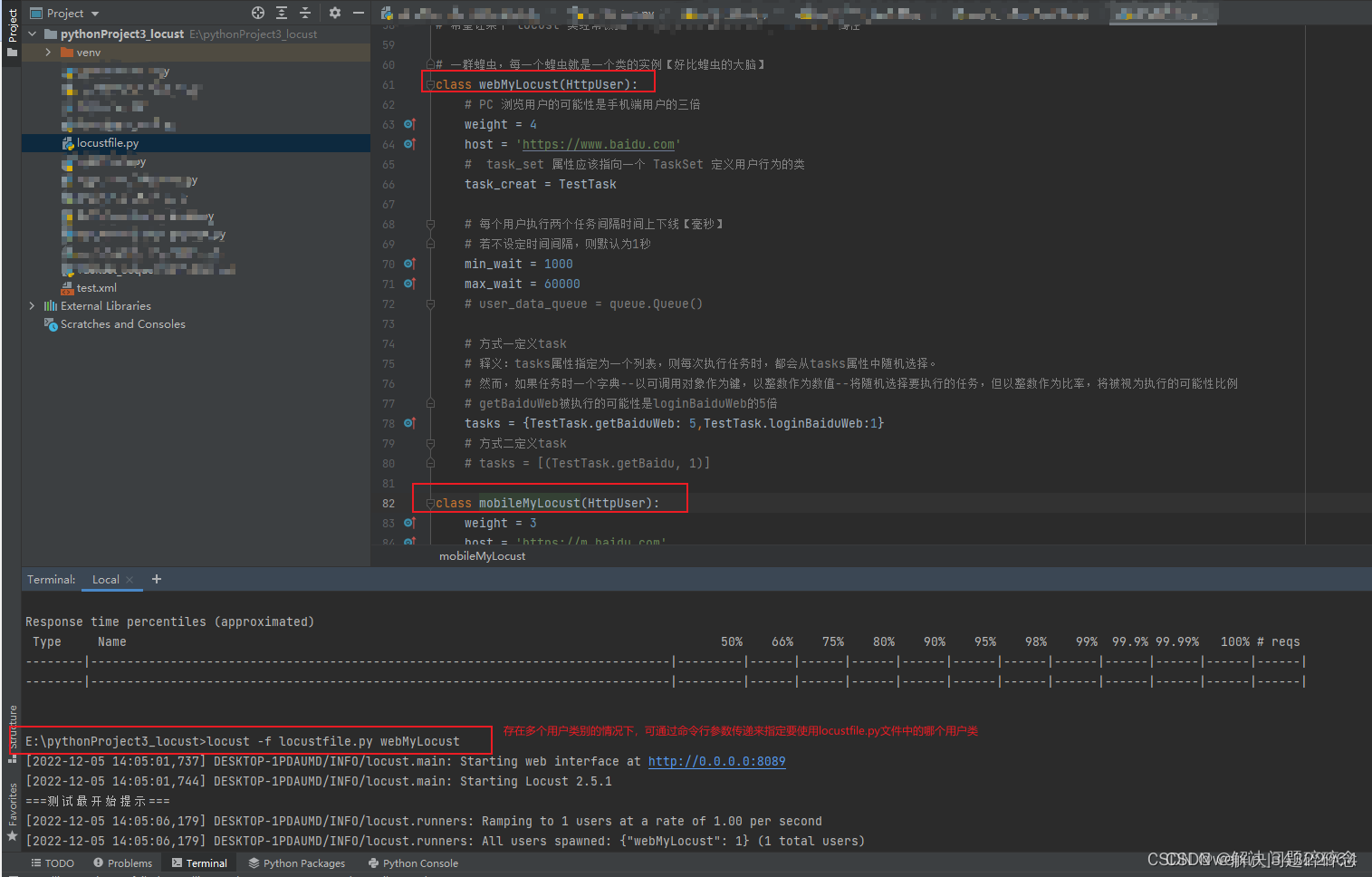Click line number 82 in the gutter
1372x877 pixels.
click(x=389, y=504)
